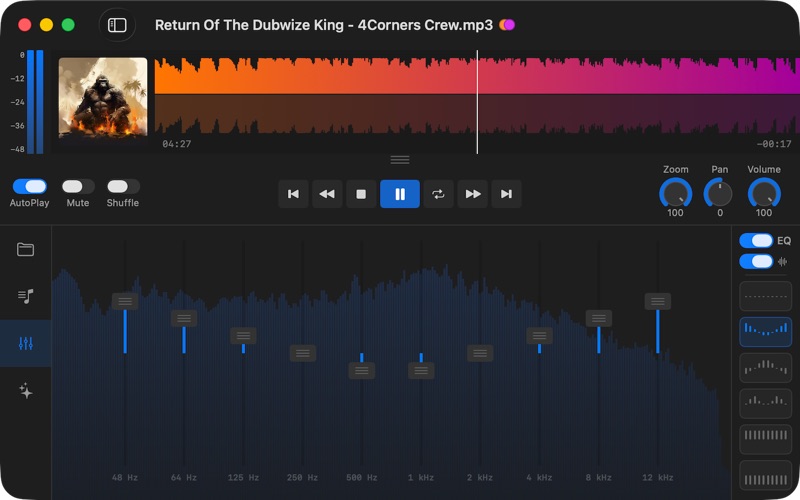The image size is (800, 500).
Task: Click the track title text
Action: (x=324, y=25)
